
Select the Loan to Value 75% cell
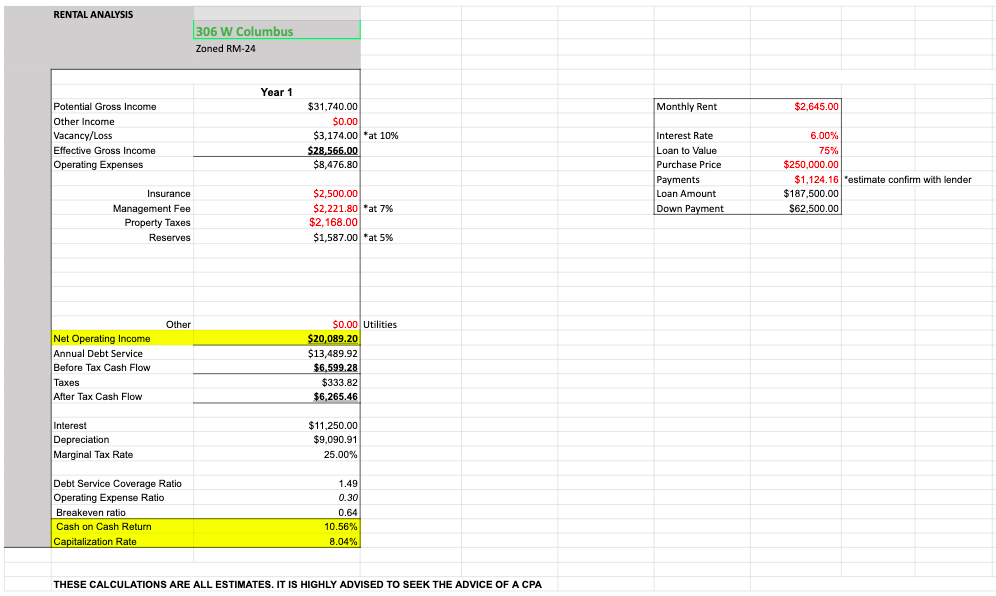[x=816, y=150]
